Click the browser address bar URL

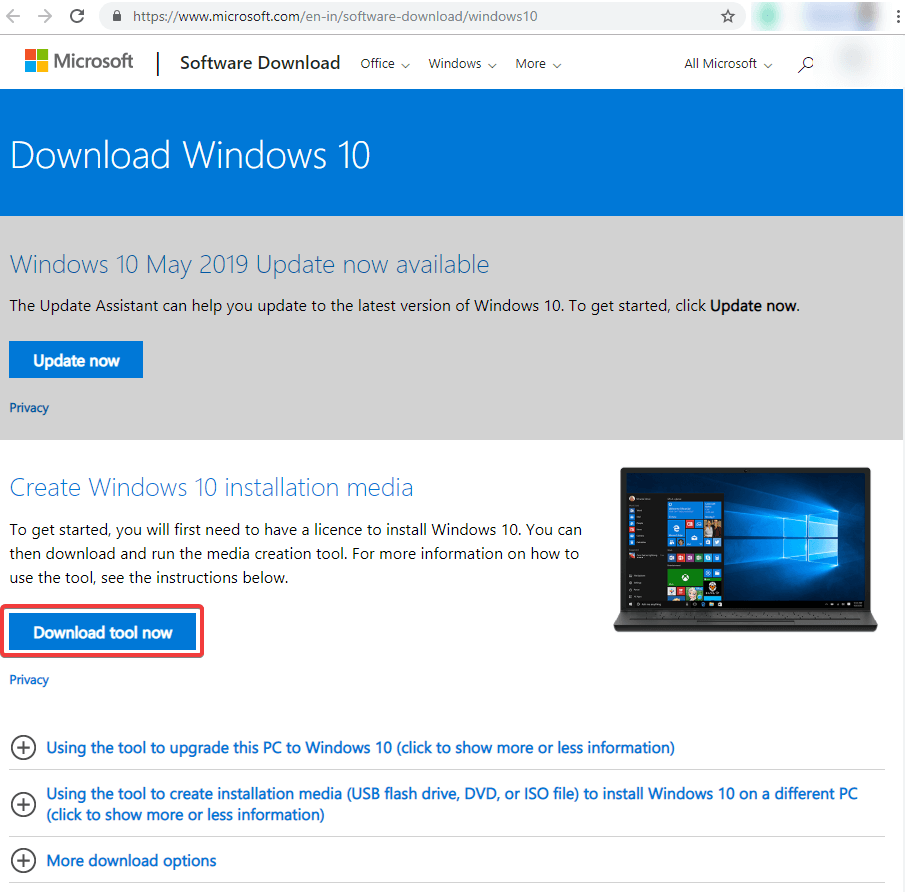(x=335, y=16)
